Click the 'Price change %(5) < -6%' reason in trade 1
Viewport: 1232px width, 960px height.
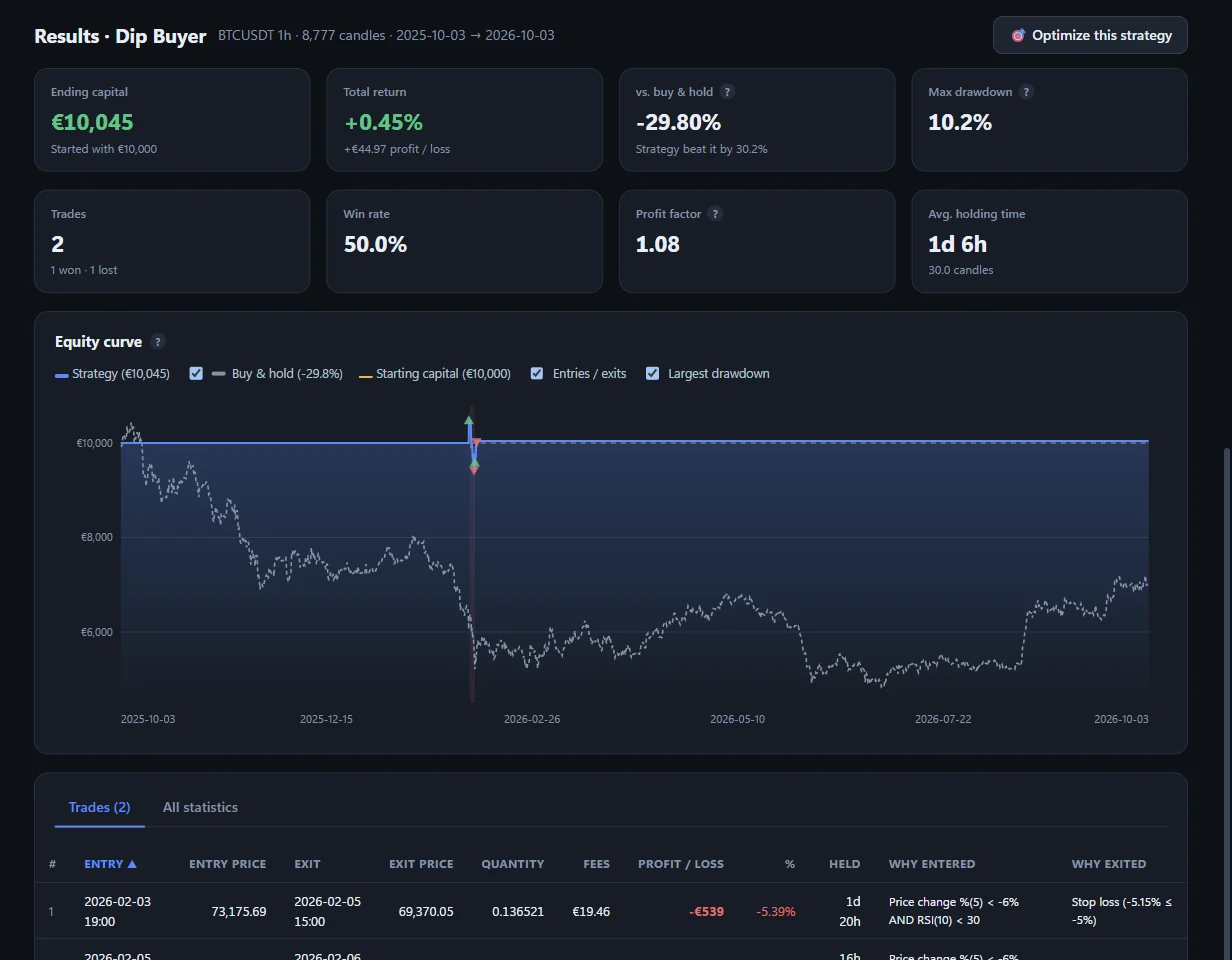(x=954, y=902)
